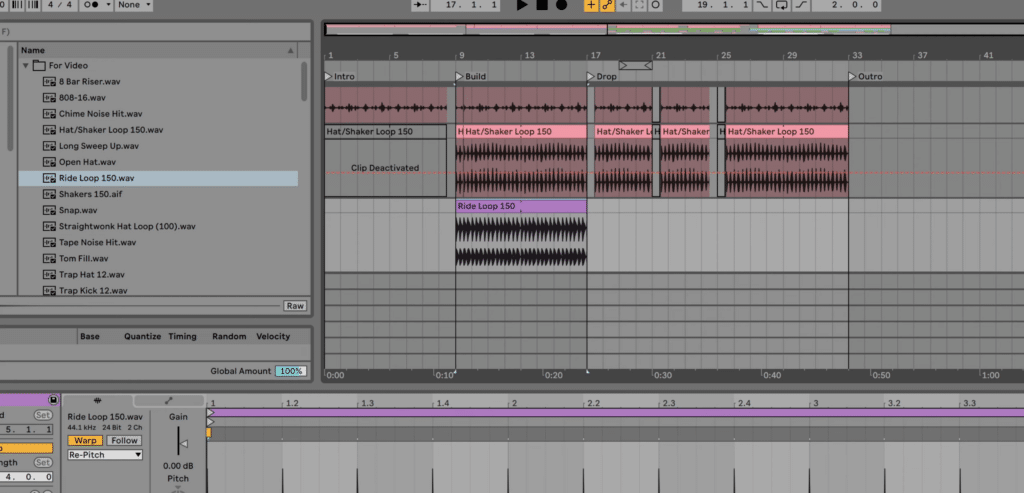Screen dimensions: 1024x493
Task: Click the Velocity column header
Action: pyautogui.click(x=273, y=336)
